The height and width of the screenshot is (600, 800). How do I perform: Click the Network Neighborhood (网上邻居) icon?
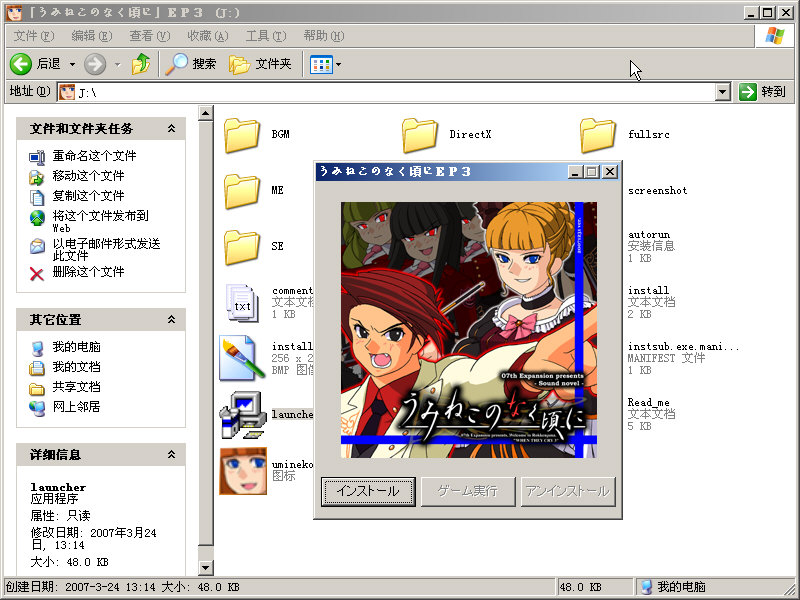coord(37,409)
